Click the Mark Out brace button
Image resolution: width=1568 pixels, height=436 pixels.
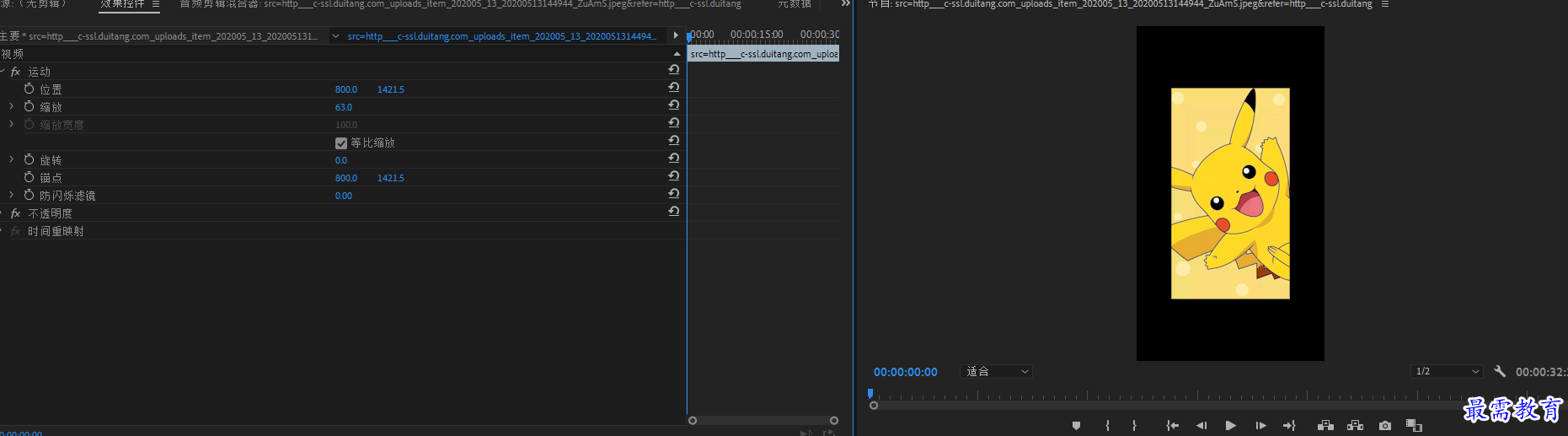point(1134,426)
